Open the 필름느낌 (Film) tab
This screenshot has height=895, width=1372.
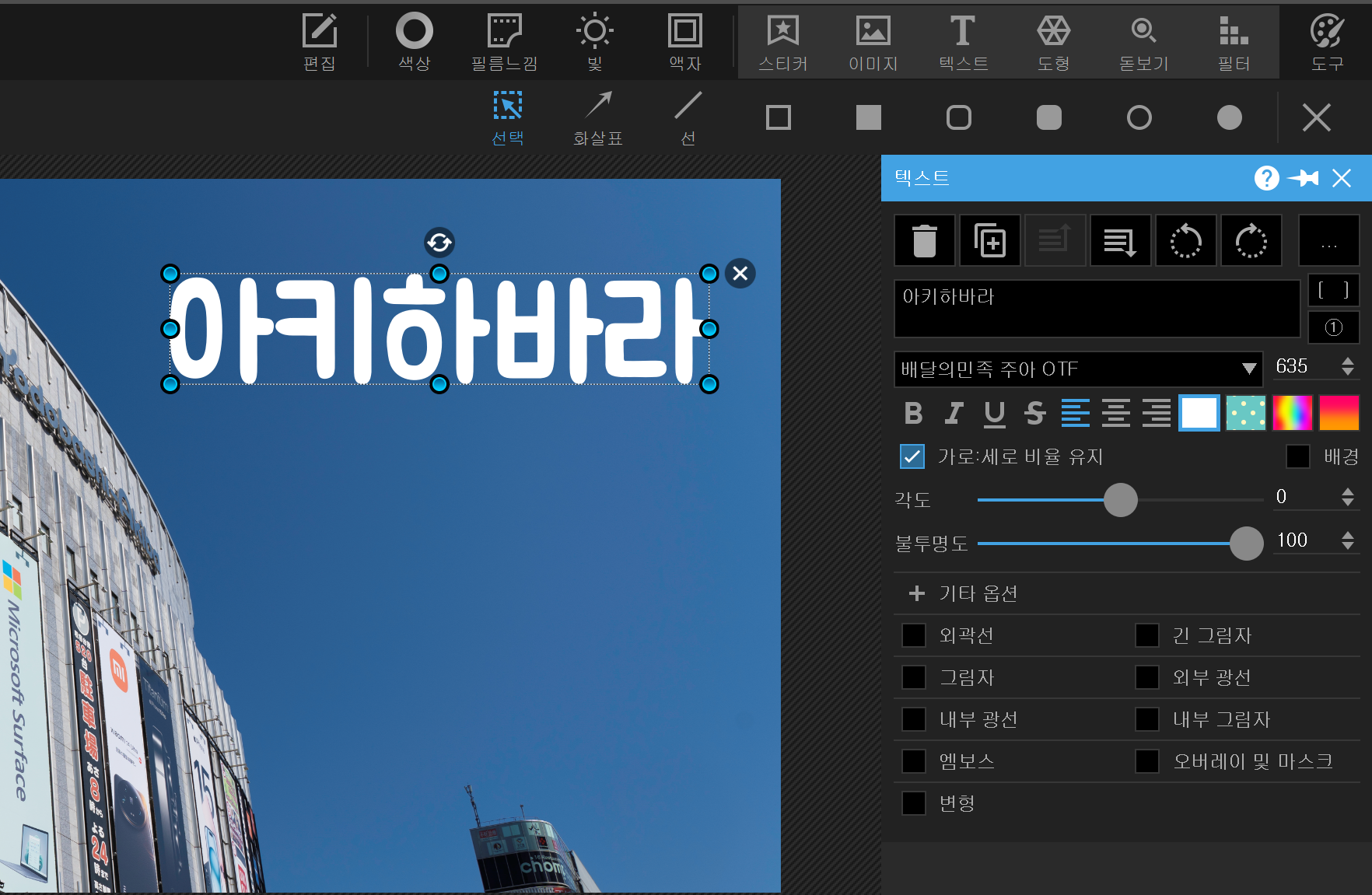pyautogui.click(x=505, y=43)
